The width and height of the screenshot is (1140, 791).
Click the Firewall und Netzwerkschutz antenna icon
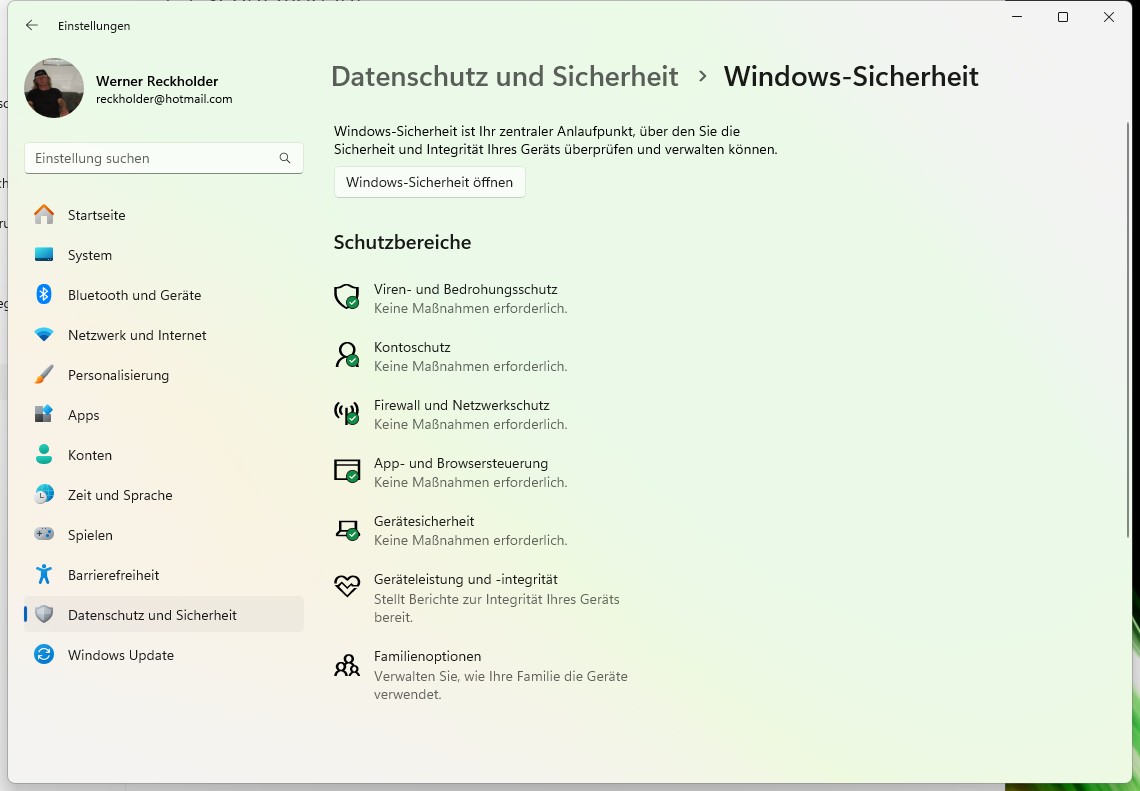tap(347, 413)
